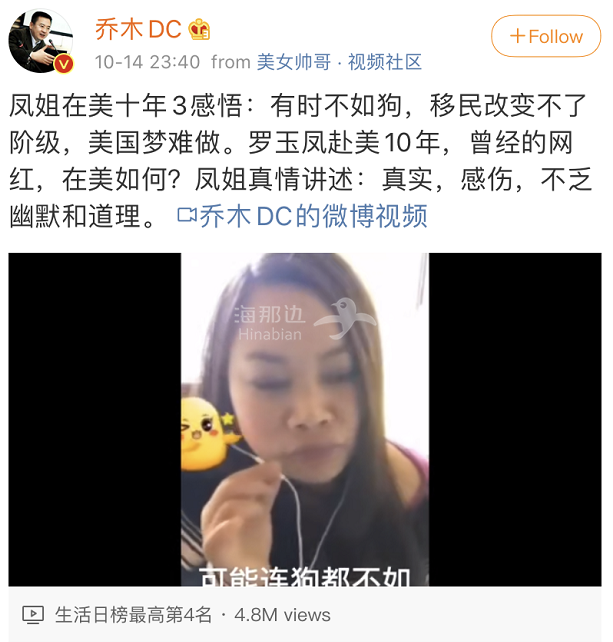Click the plus sign in Follow button

pos(517,36)
